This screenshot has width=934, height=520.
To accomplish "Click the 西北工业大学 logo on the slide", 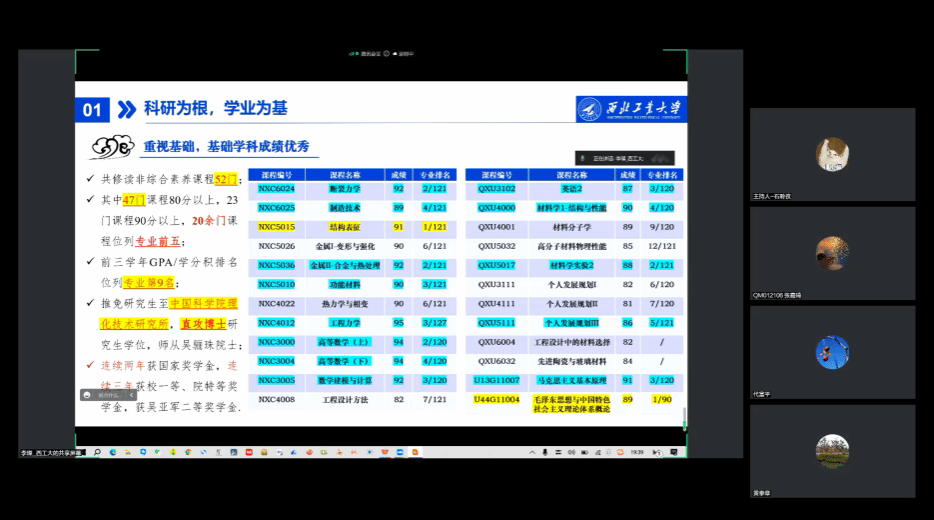I will (x=630, y=109).
